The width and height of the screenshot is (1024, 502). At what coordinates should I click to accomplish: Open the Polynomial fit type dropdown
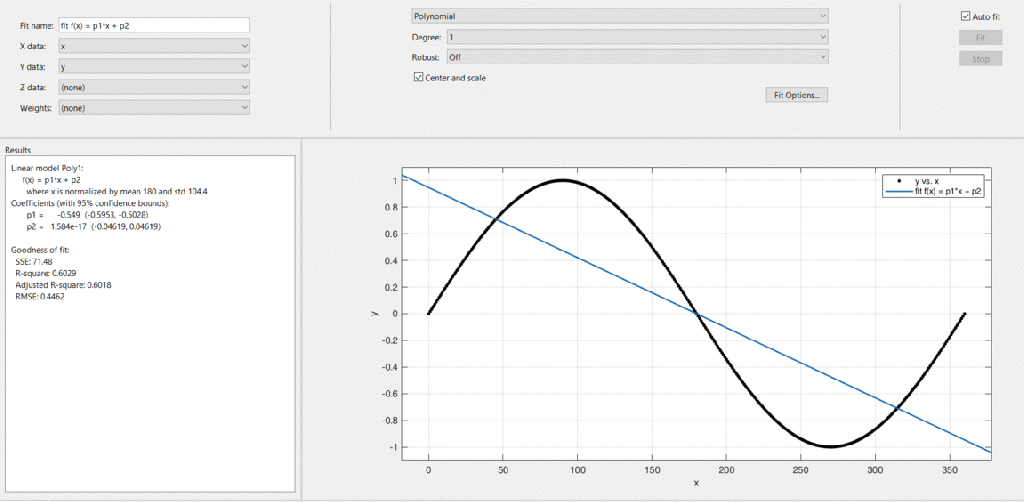click(619, 16)
